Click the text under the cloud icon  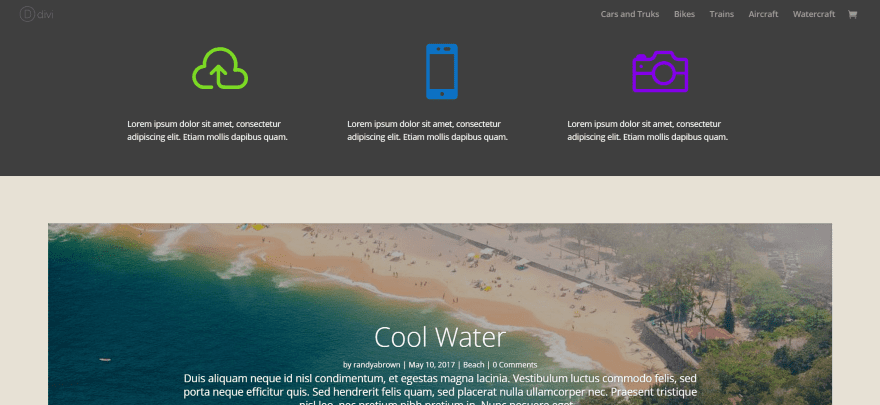(x=208, y=130)
